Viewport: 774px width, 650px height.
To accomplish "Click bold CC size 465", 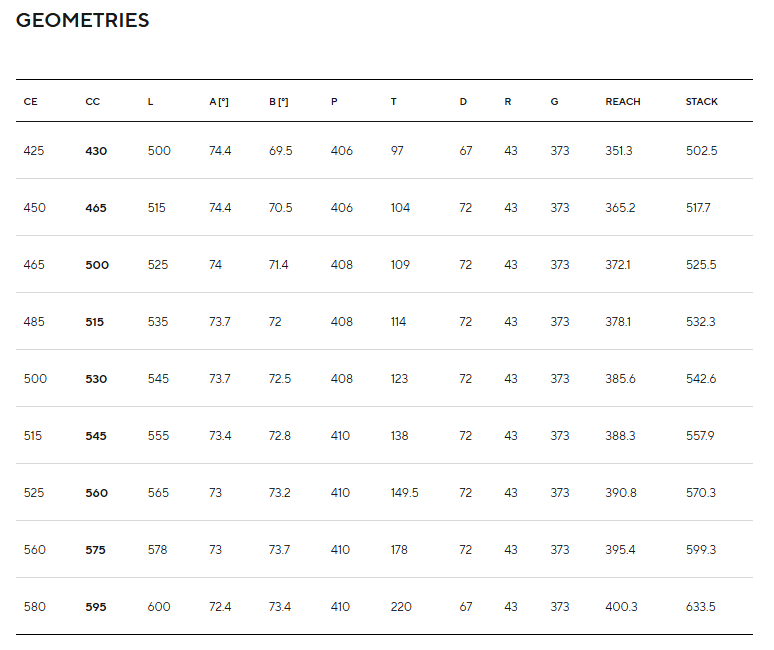I will [x=96, y=208].
